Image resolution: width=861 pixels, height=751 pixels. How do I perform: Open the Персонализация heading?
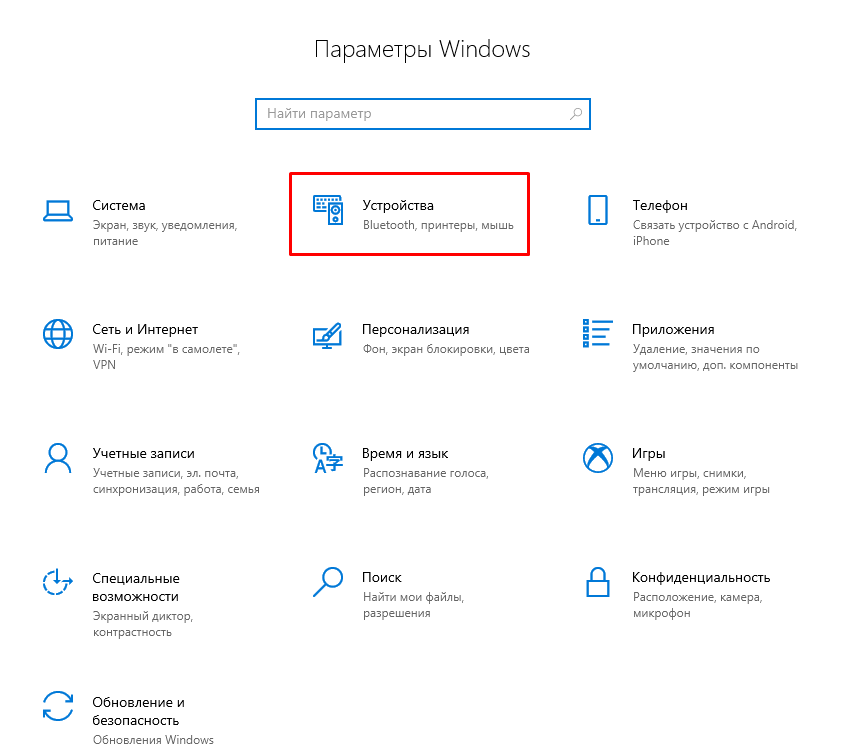pyautogui.click(x=416, y=329)
